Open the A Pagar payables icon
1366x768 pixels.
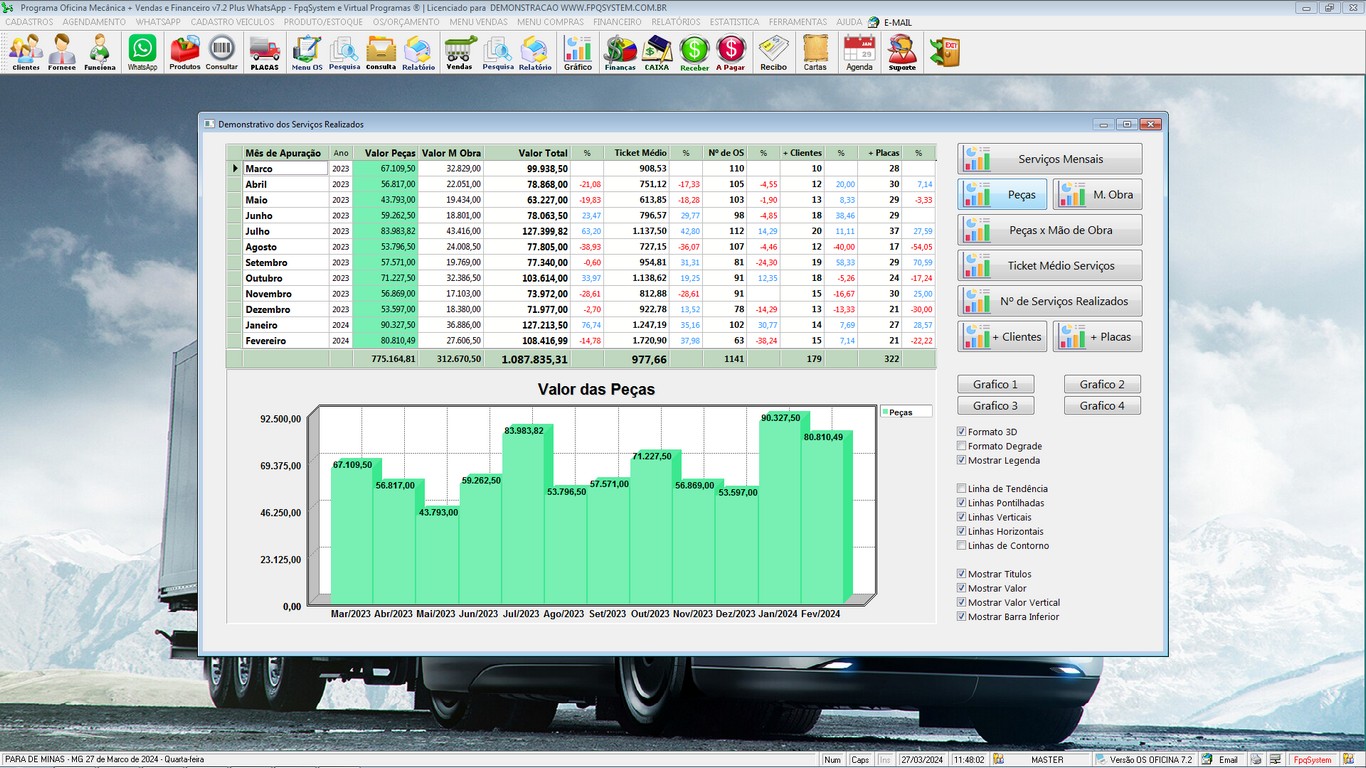point(731,52)
